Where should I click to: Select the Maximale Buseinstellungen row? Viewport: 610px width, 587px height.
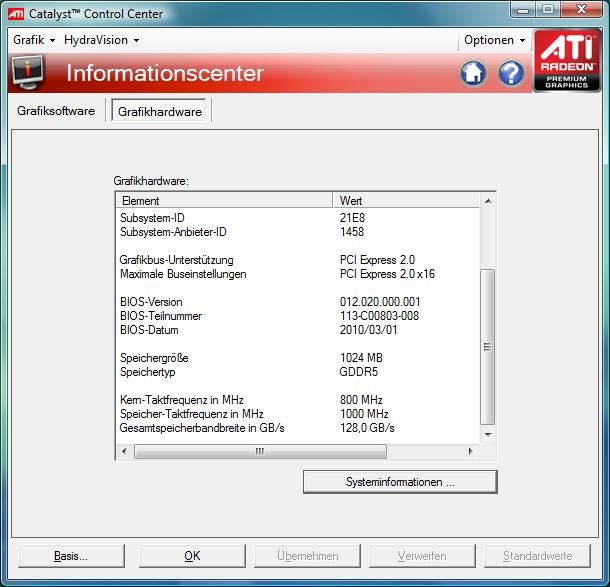298,274
